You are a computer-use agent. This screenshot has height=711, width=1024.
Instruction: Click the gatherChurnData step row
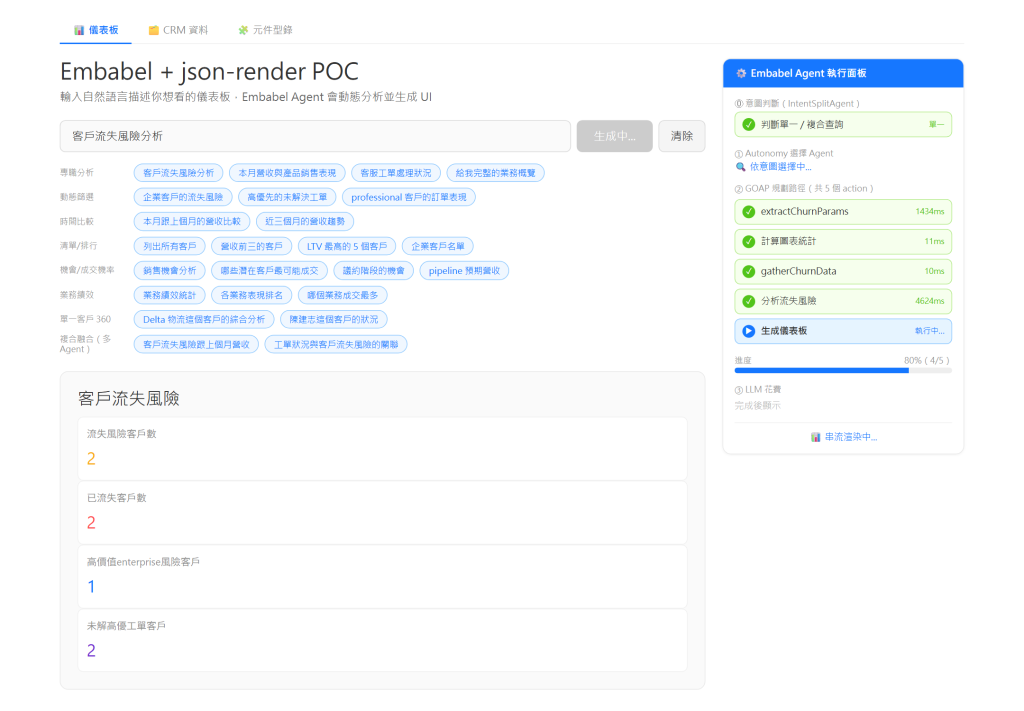point(843,272)
